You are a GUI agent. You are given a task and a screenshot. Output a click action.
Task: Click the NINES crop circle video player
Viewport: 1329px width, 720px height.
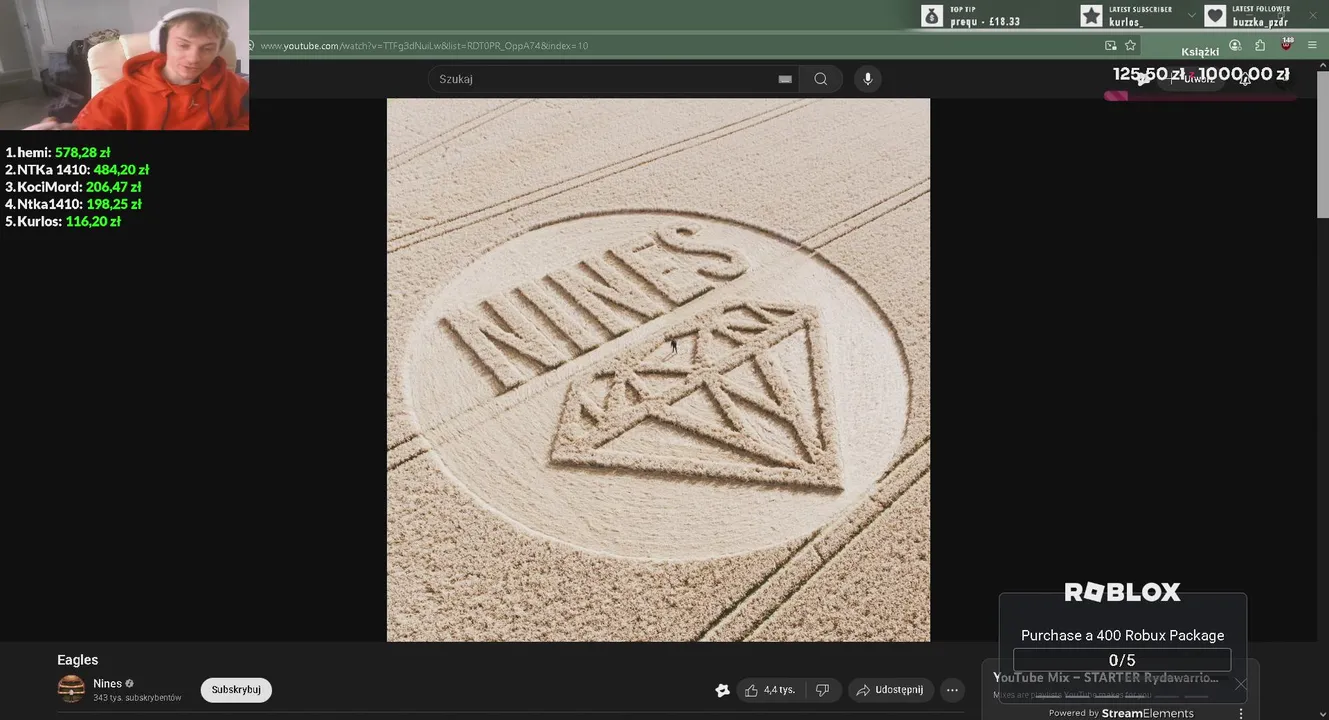[x=658, y=370]
